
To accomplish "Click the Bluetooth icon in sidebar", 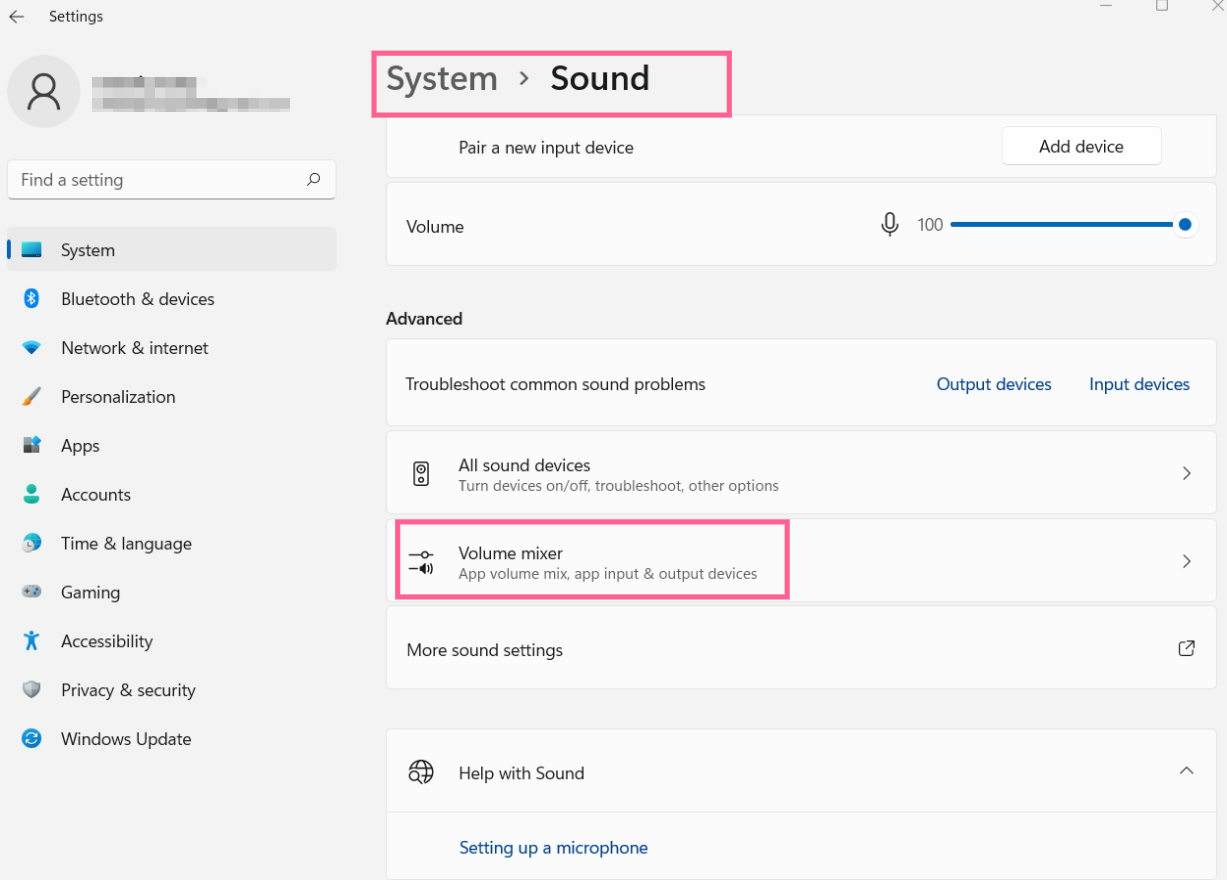I will coord(32,299).
